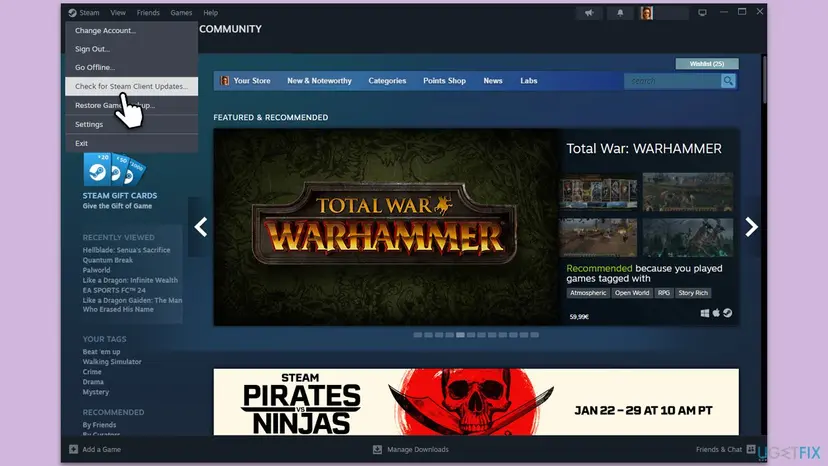
Task: Click previous arrow on featured carousel
Action: [x=201, y=227]
